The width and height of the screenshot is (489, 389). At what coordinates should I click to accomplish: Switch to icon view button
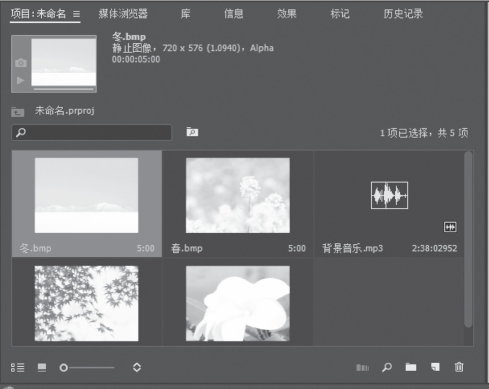coord(42,367)
